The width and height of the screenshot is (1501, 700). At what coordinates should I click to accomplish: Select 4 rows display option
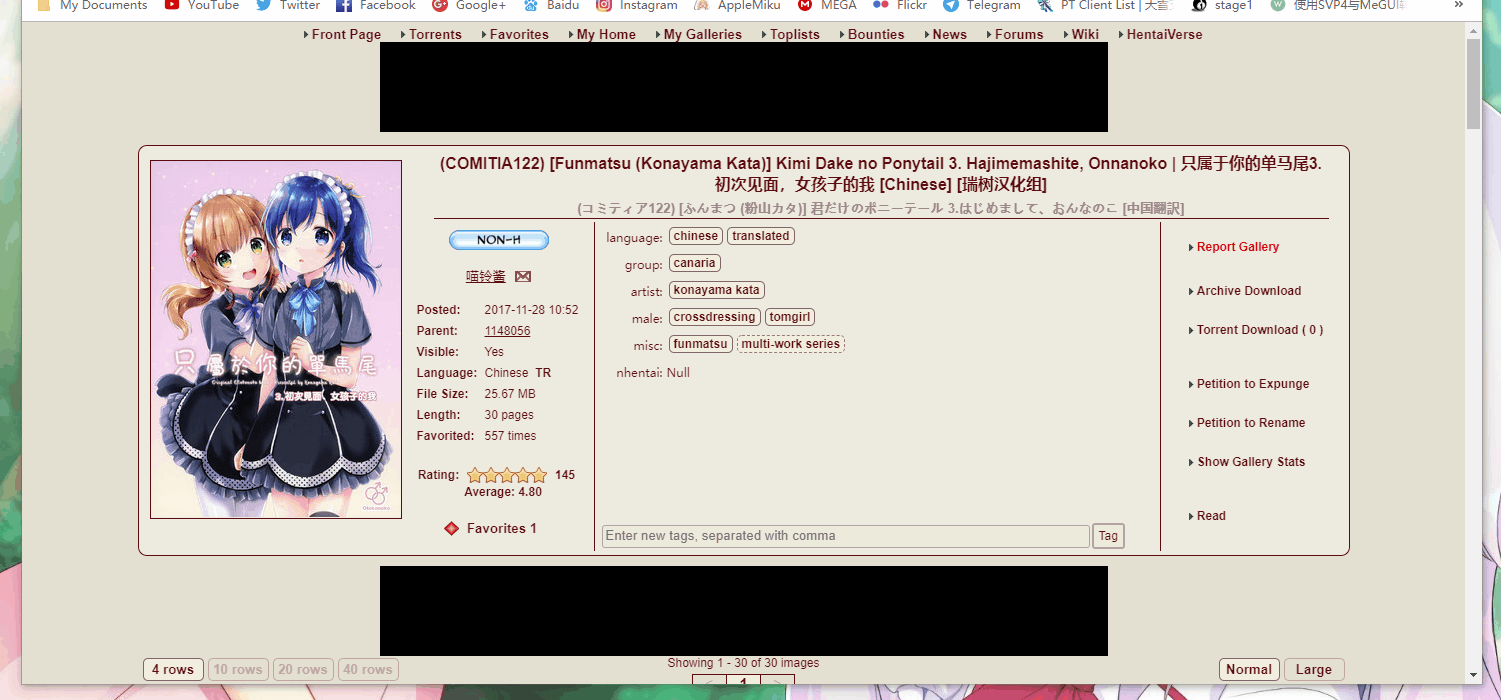(x=173, y=670)
